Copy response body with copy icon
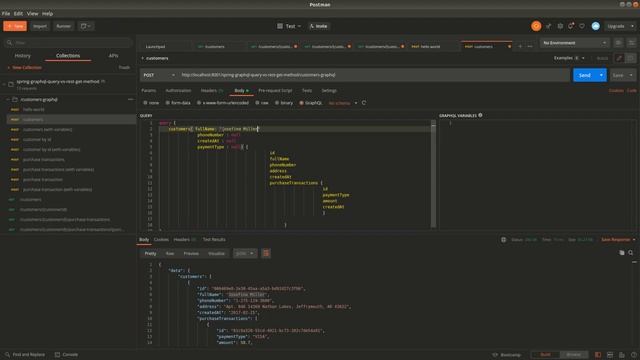The width and height of the screenshot is (640, 360). coord(622,253)
